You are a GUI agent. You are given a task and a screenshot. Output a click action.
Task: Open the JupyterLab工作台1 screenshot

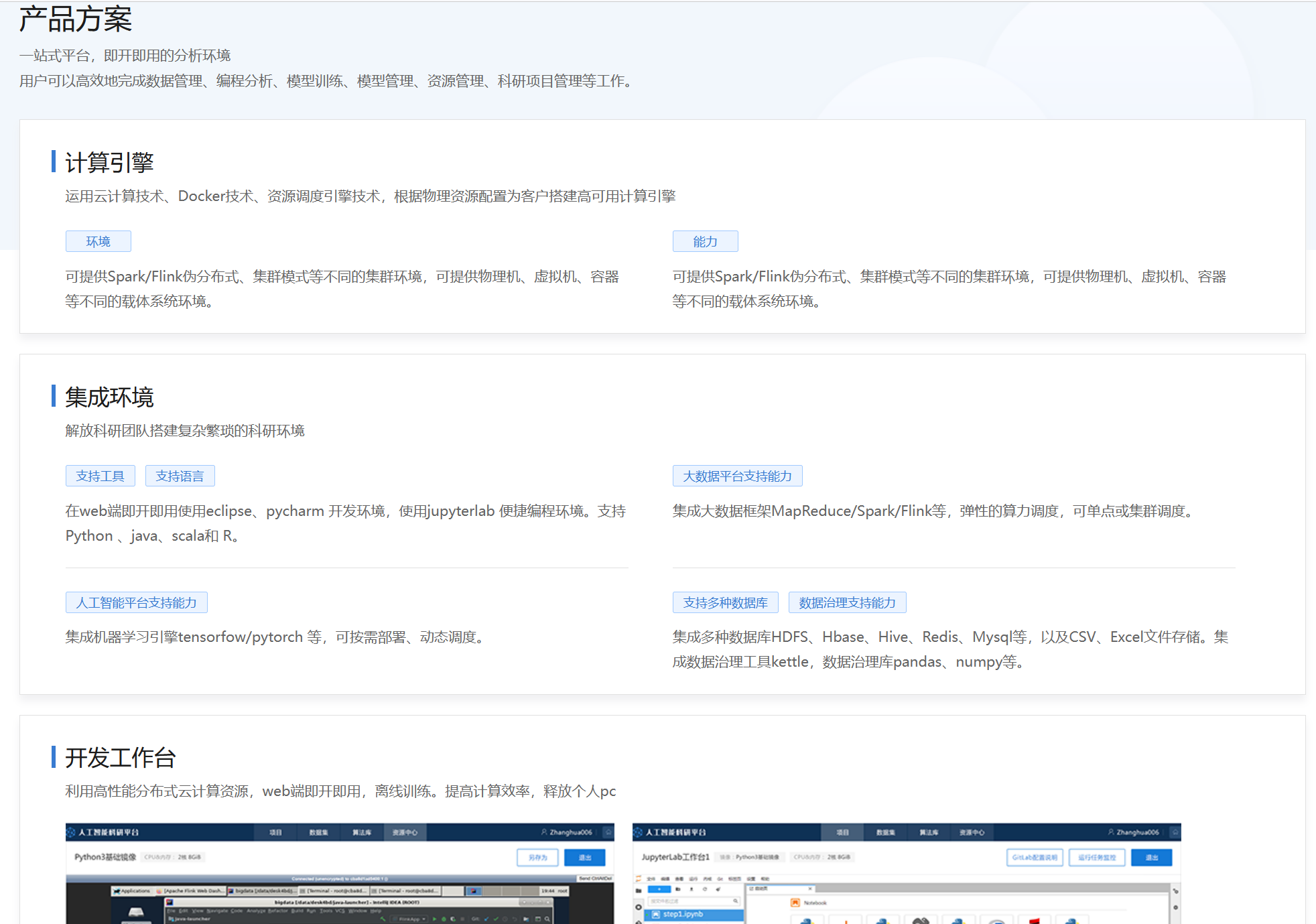pos(907,874)
